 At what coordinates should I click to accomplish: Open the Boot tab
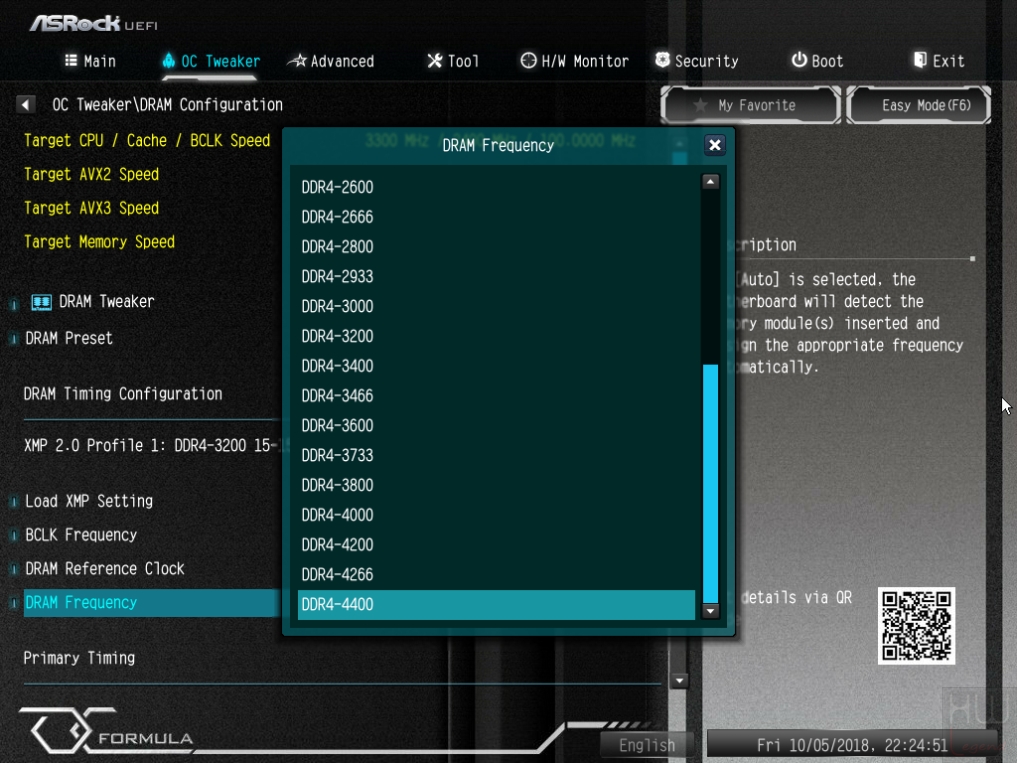[817, 61]
